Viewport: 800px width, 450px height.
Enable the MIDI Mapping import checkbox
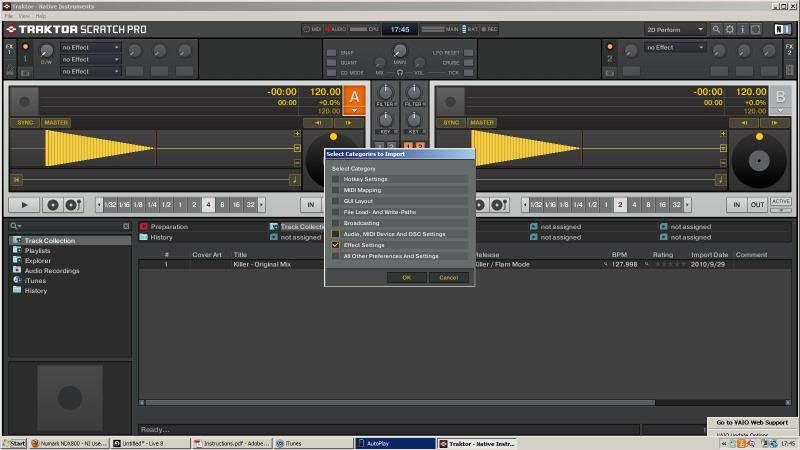click(336, 190)
